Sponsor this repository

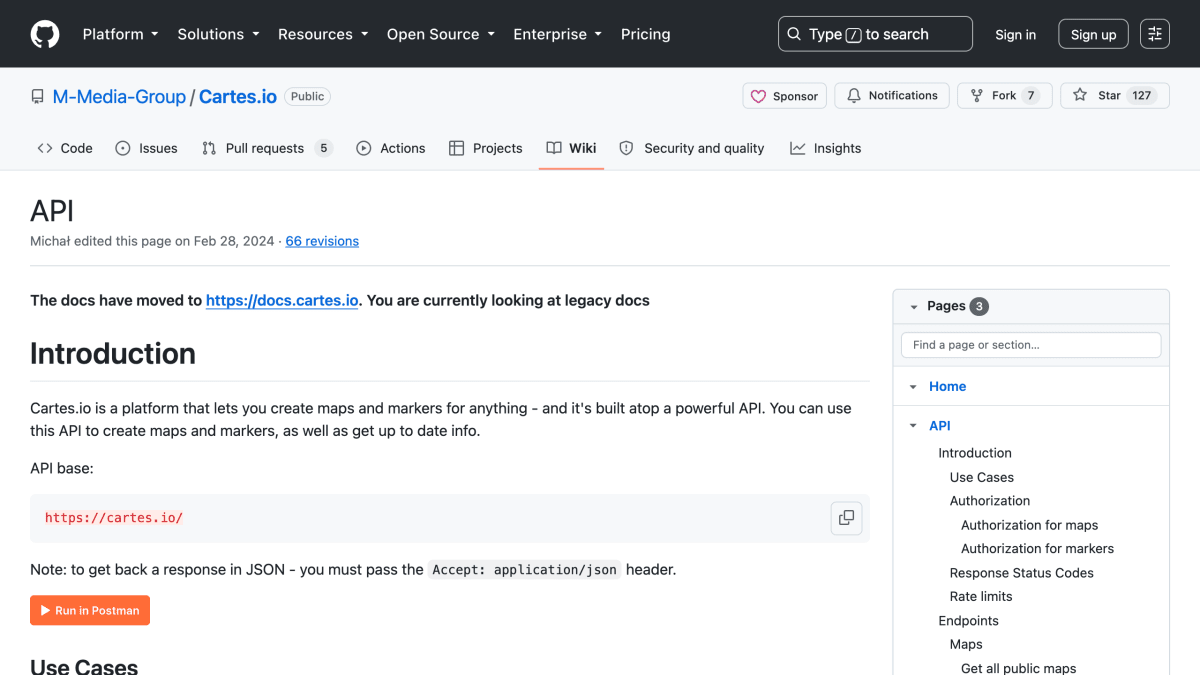785,96
